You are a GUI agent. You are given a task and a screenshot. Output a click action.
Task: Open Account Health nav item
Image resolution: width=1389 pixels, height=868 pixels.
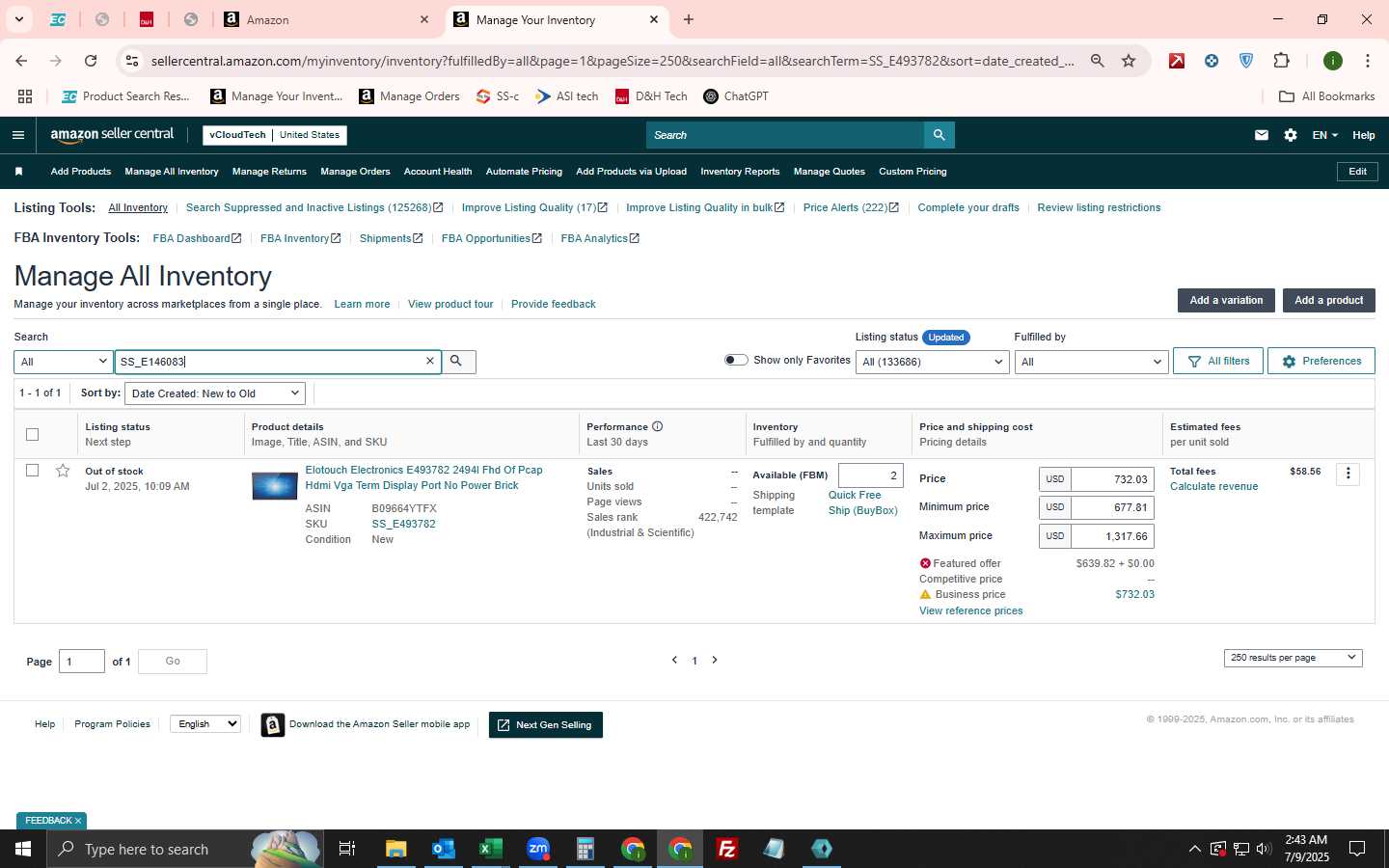[x=438, y=172]
